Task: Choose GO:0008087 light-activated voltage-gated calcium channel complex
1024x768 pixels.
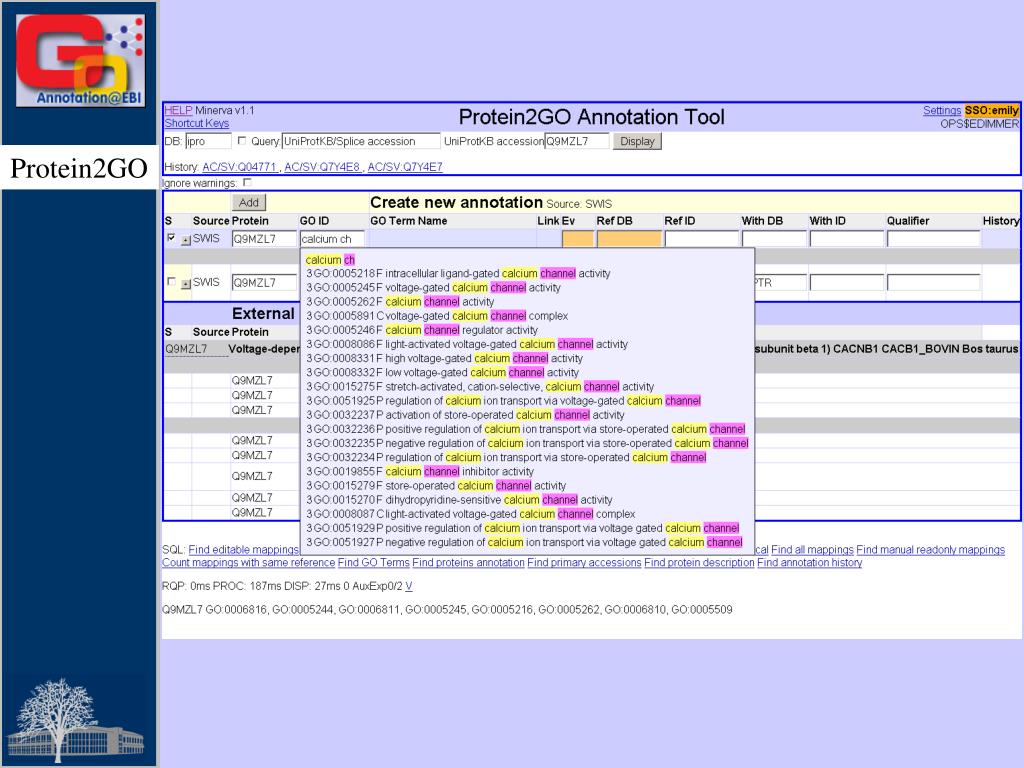Action: pyautogui.click(x=471, y=514)
